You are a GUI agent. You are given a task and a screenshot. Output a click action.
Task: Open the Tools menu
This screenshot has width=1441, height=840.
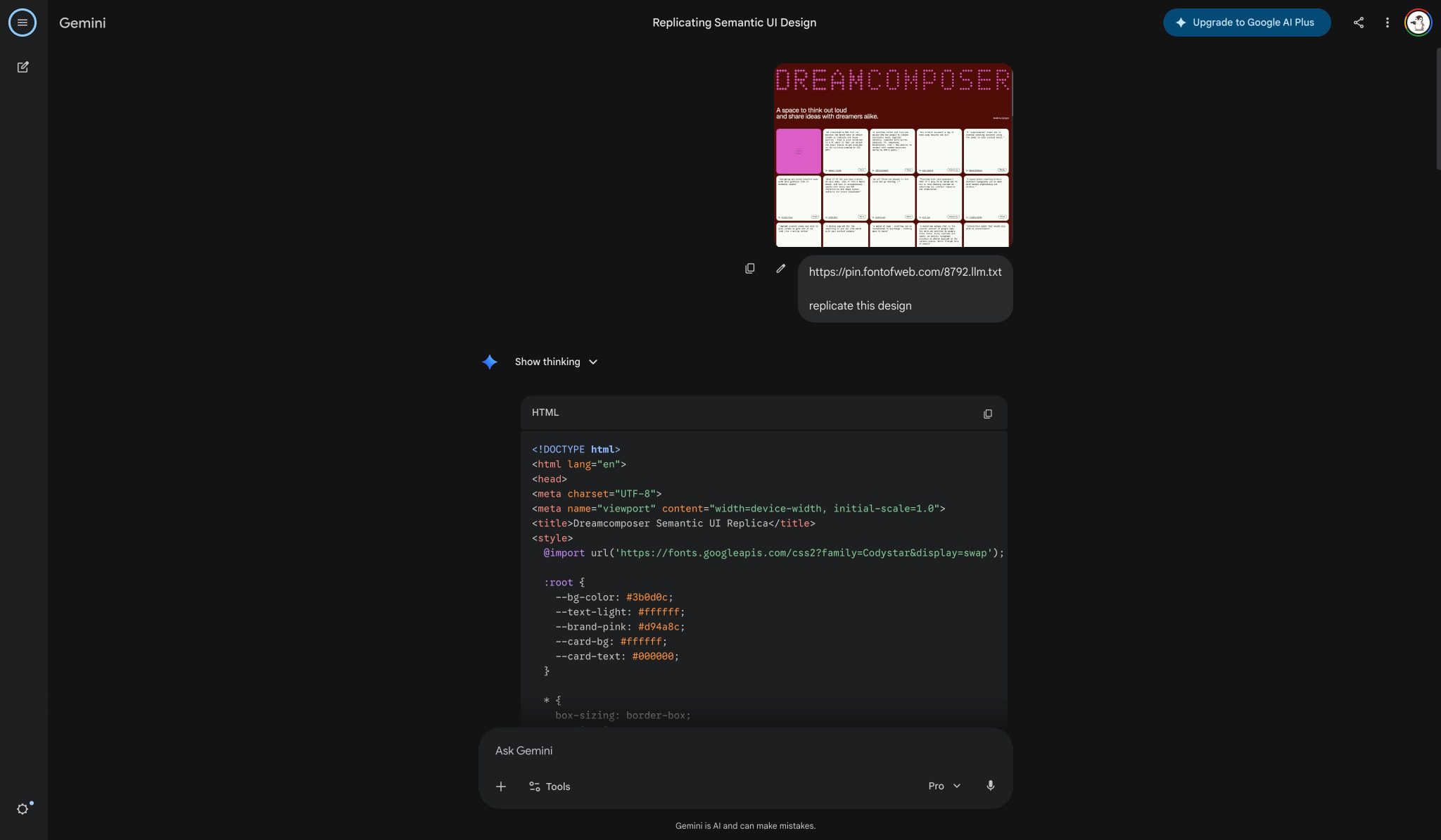pyautogui.click(x=550, y=787)
